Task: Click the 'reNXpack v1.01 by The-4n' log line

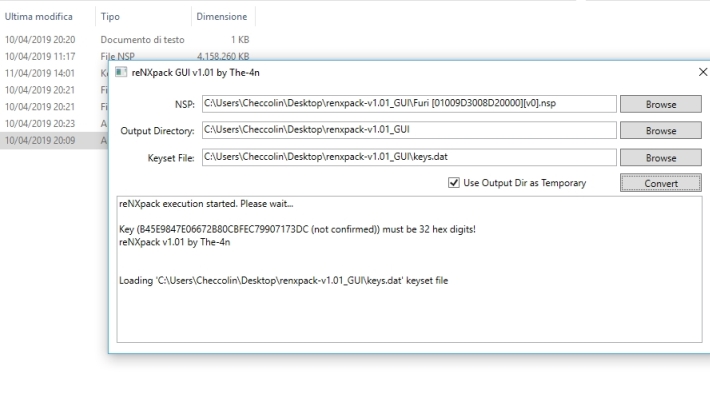Action: click(174, 242)
